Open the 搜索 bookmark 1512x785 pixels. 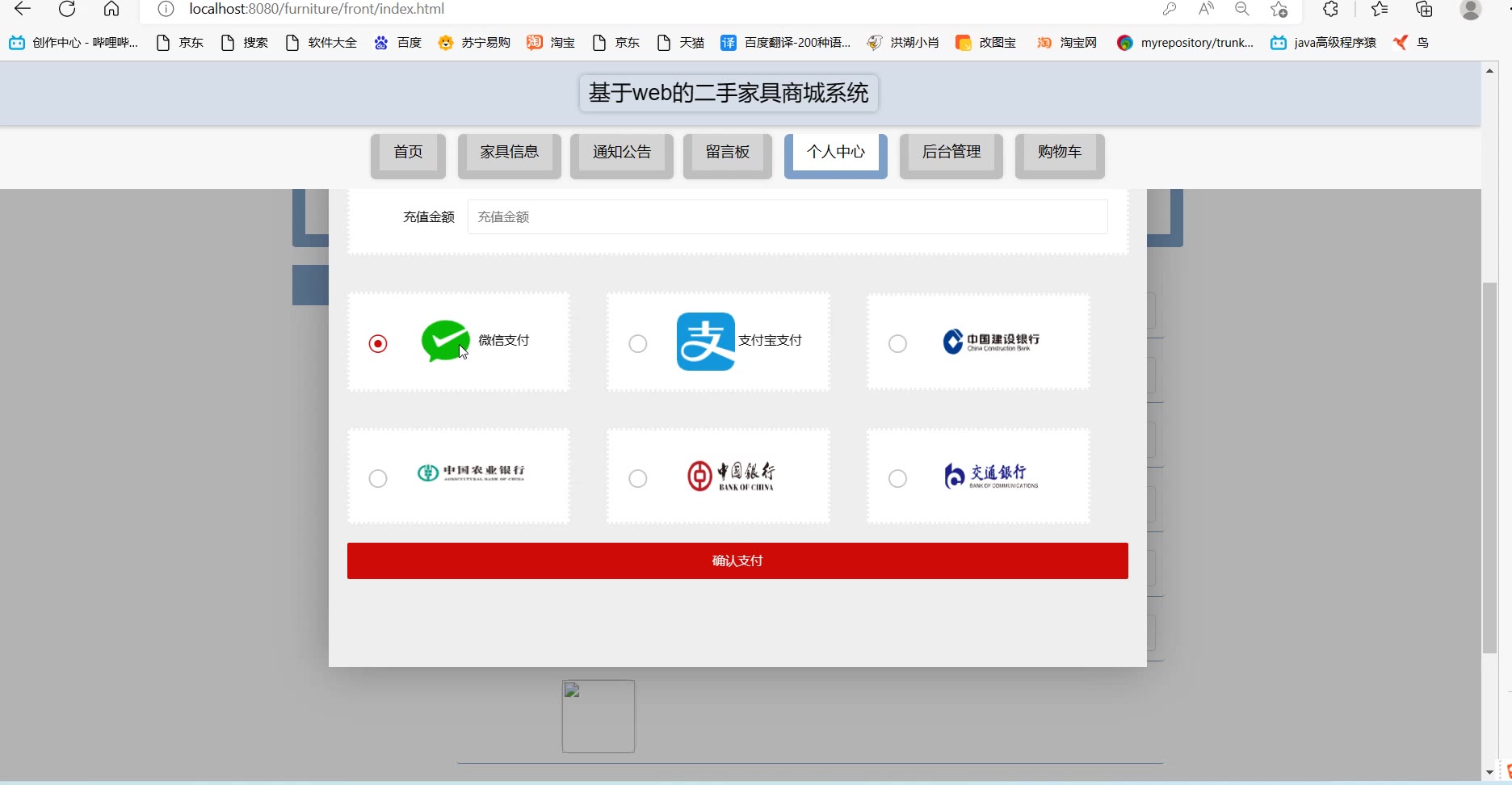point(245,43)
